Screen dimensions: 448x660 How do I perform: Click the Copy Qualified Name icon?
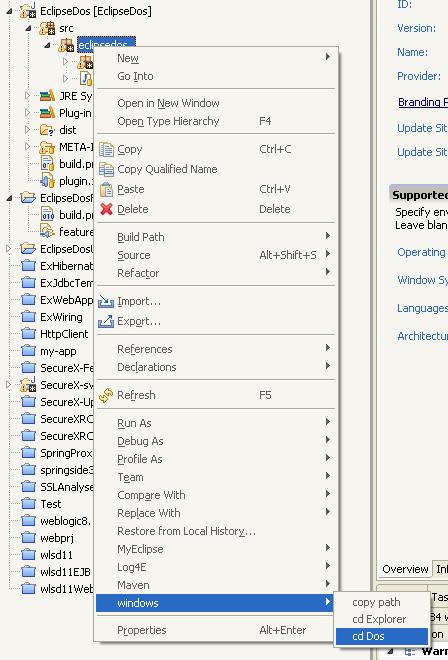(x=106, y=169)
